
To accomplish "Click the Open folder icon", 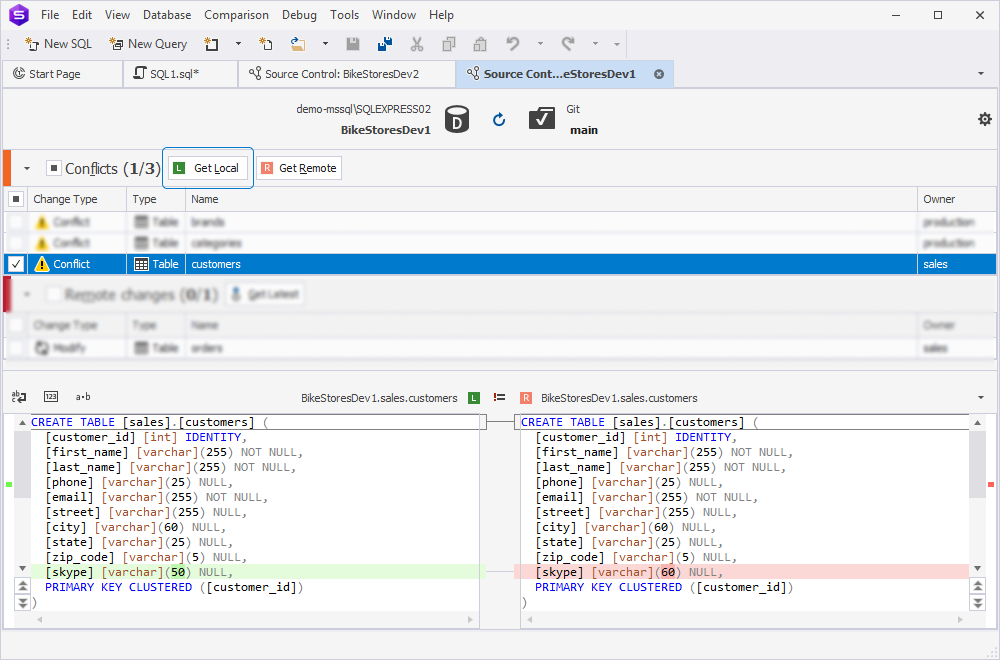I will [298, 44].
